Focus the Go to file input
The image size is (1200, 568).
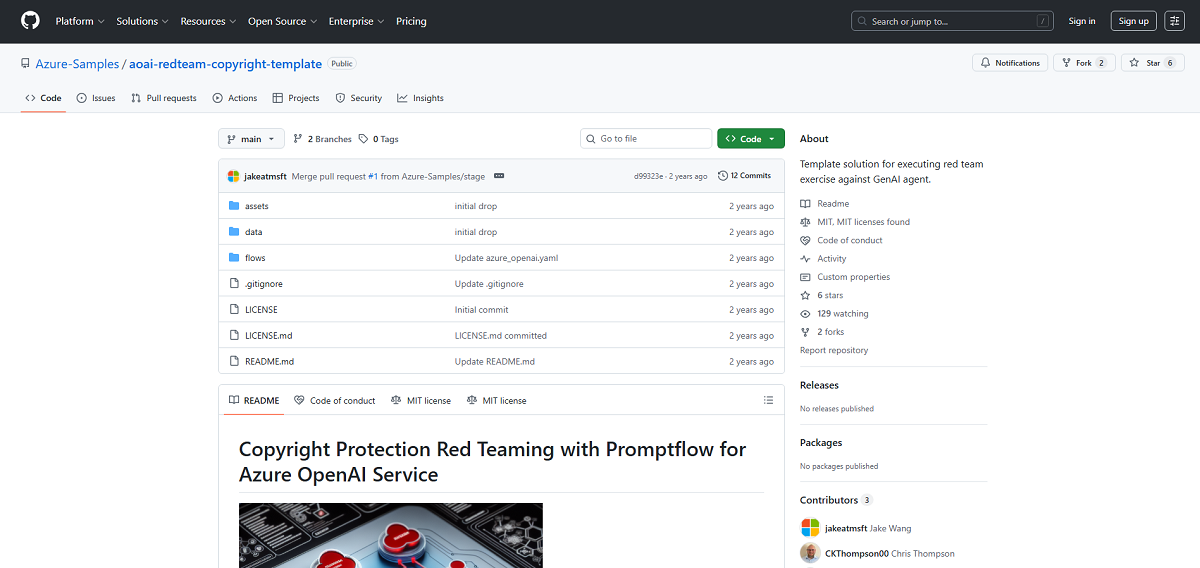pyautogui.click(x=646, y=139)
